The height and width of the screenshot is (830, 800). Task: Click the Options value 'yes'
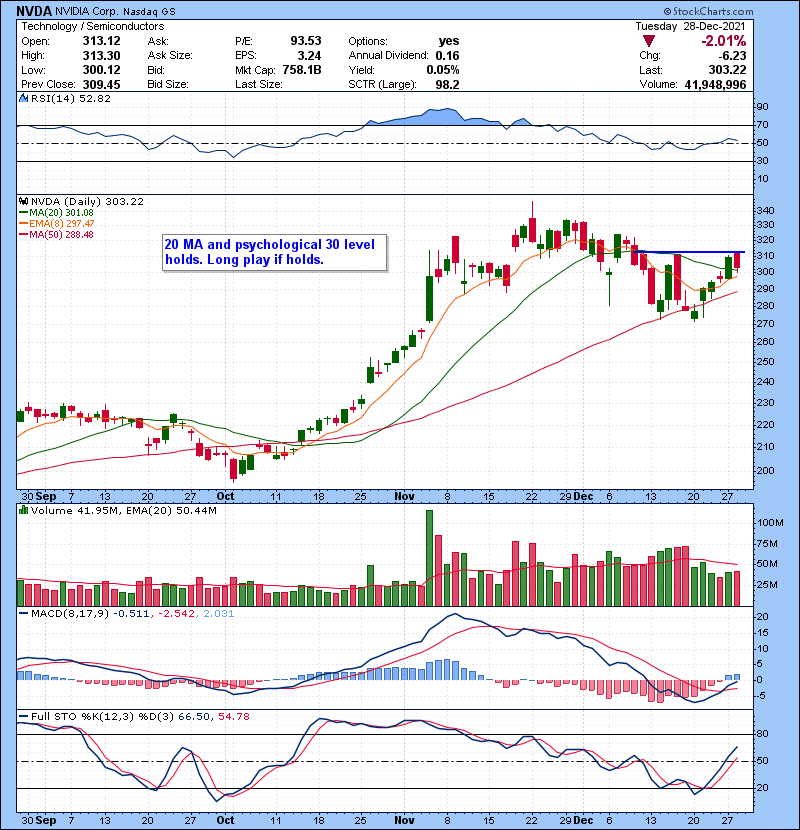coord(448,41)
